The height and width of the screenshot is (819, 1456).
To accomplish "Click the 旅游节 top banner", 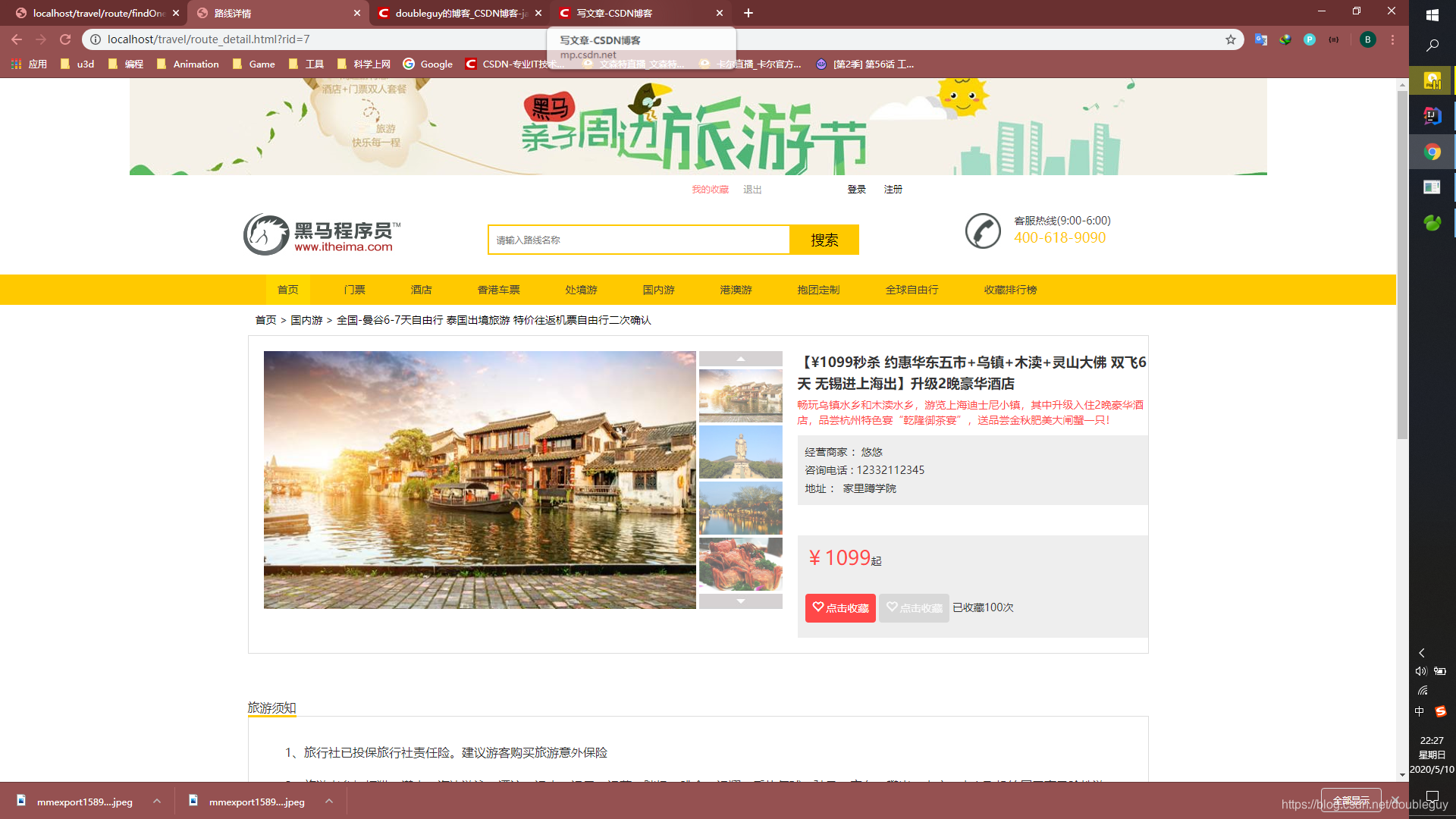I will click(698, 127).
